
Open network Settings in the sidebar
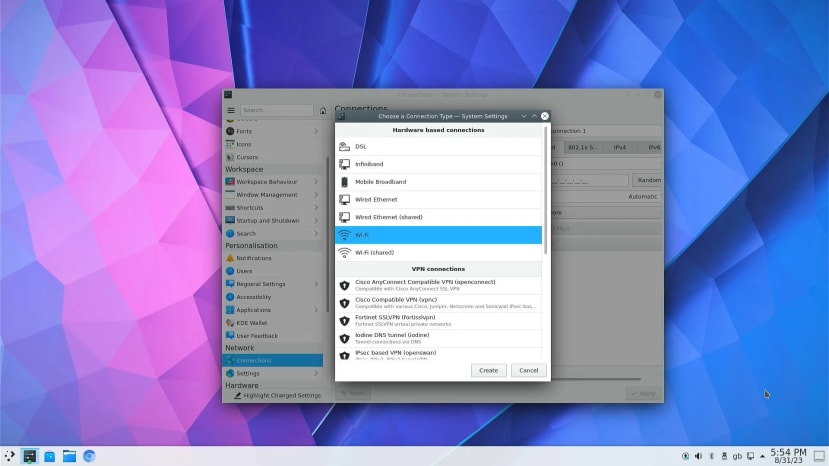pyautogui.click(x=273, y=373)
